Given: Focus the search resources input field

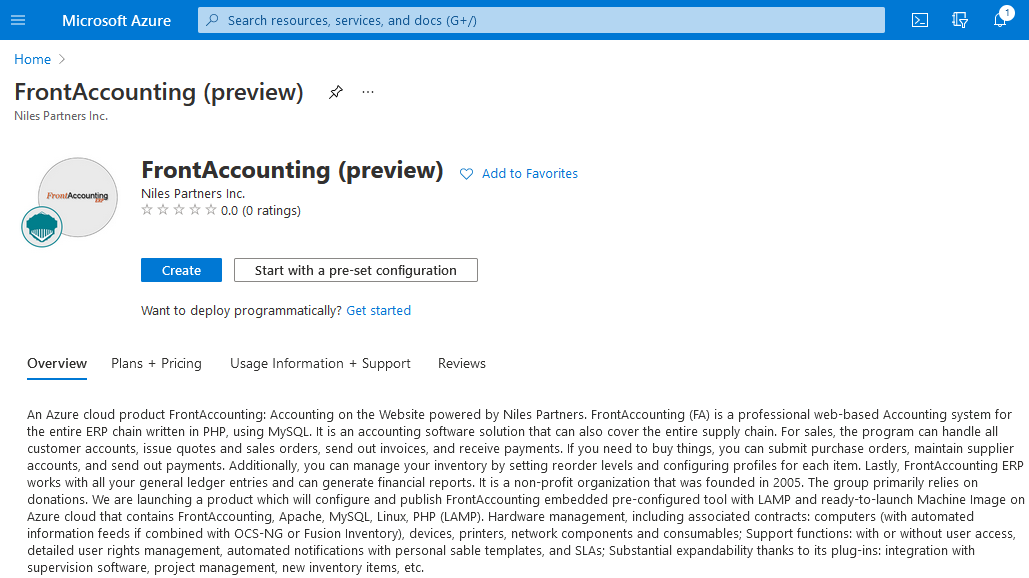Looking at the screenshot, I should pos(540,20).
